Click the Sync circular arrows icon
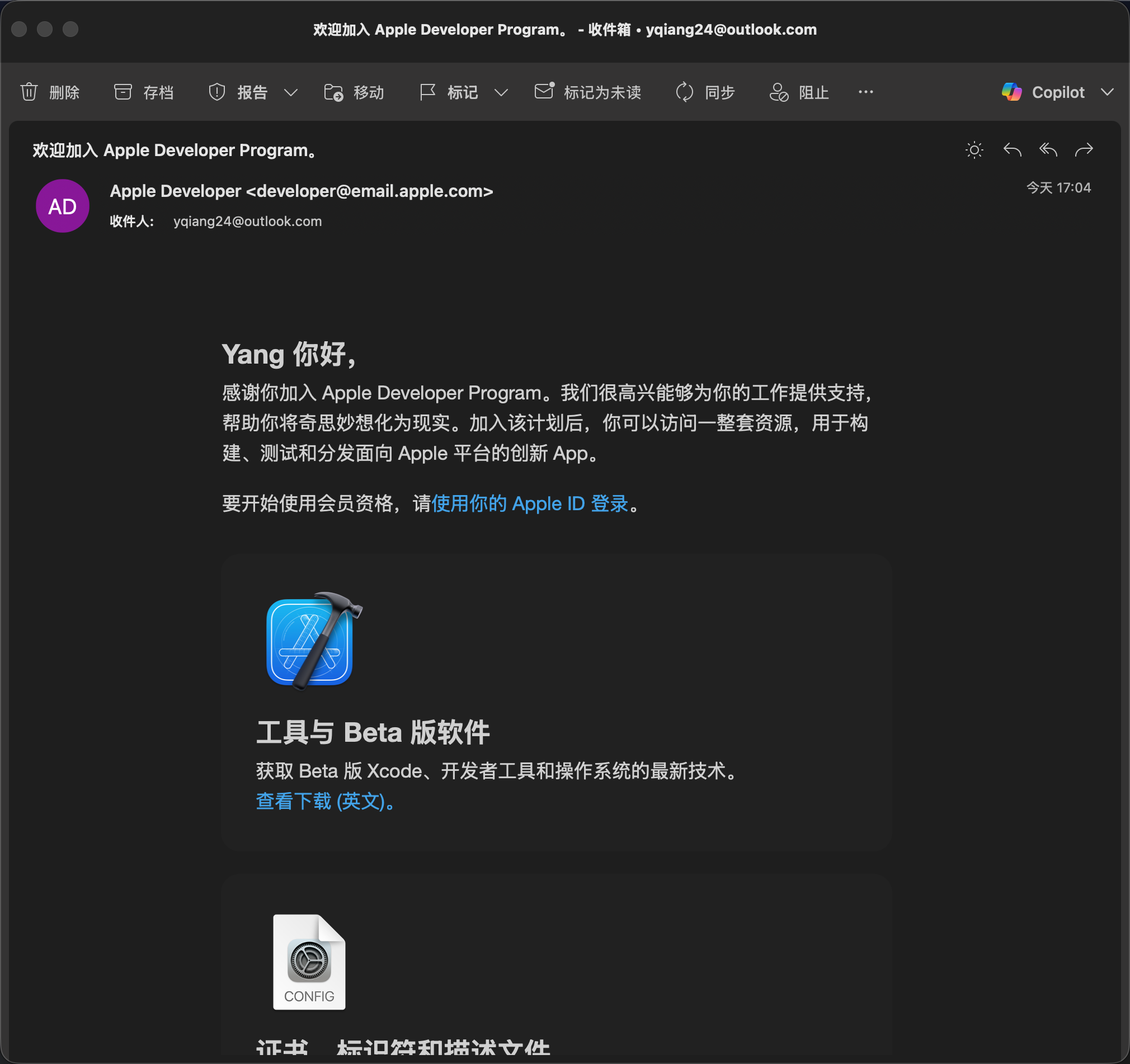 tap(685, 92)
